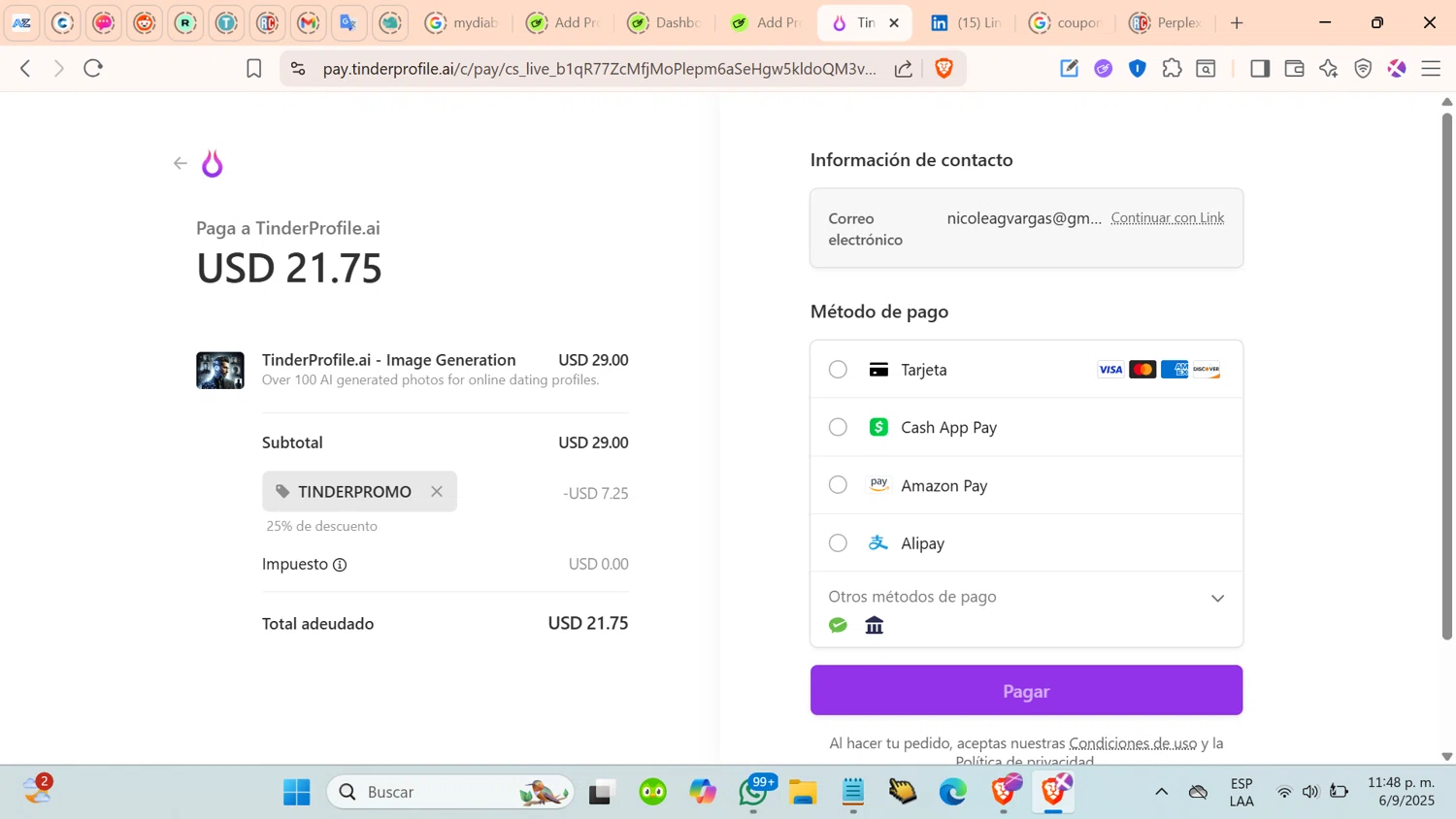Image resolution: width=1456 pixels, height=819 pixels.
Task: Open File Explorer from the taskbar
Action: (803, 792)
